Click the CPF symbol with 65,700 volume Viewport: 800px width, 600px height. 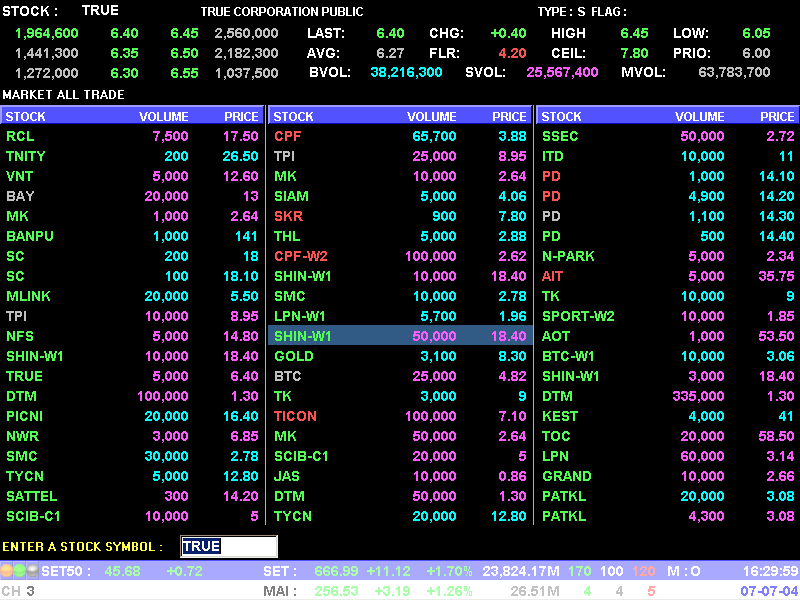click(x=288, y=136)
